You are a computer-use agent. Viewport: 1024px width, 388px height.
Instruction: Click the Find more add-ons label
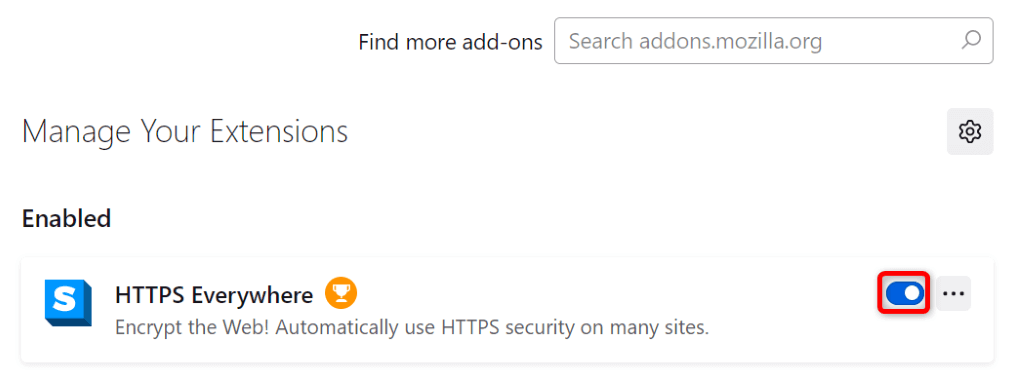tap(451, 42)
